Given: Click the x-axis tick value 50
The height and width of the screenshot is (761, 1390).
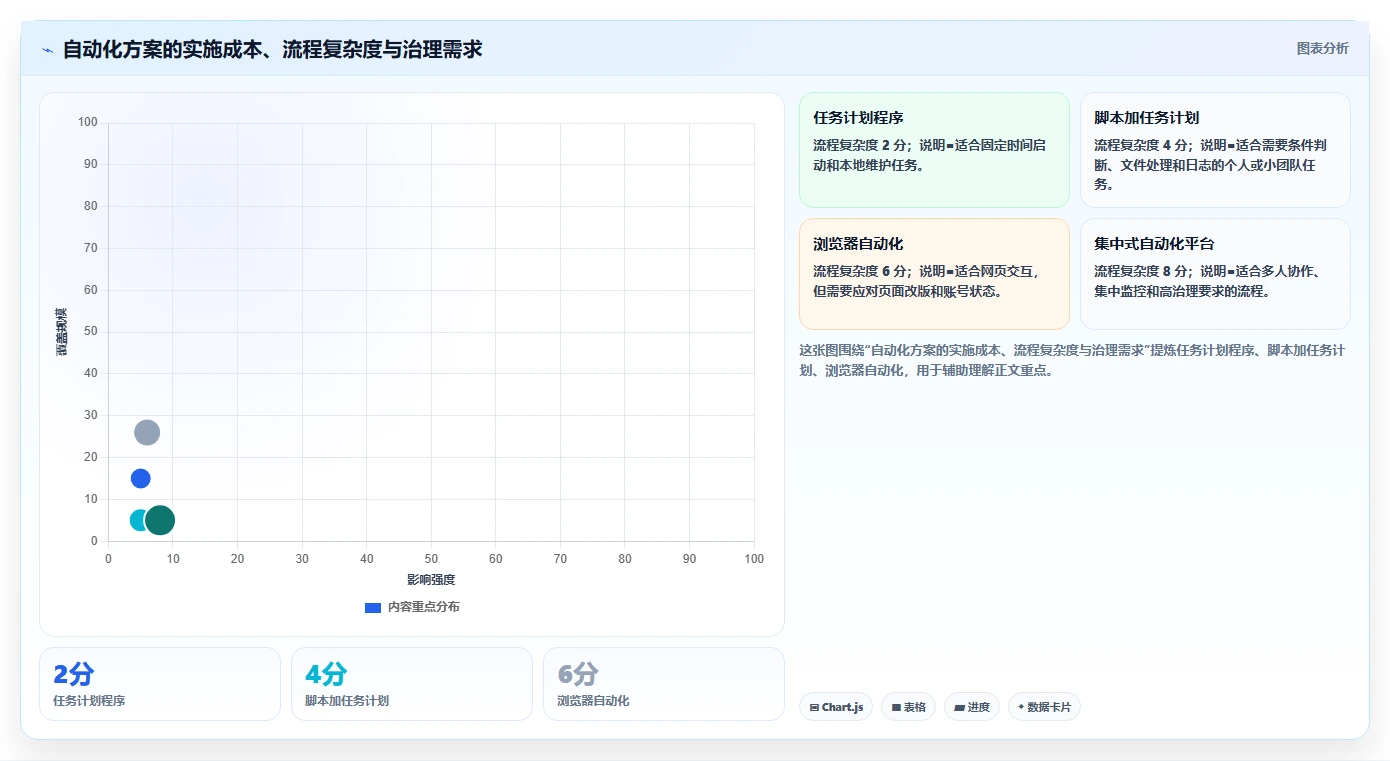Looking at the screenshot, I should point(431,559).
